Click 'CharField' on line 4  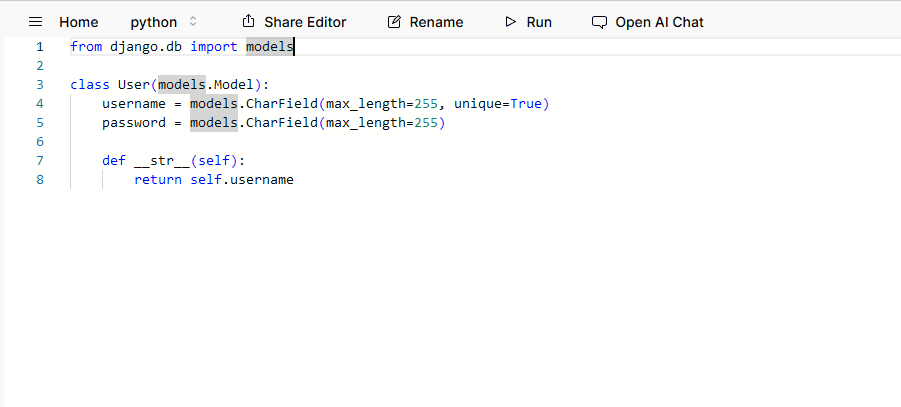point(282,103)
